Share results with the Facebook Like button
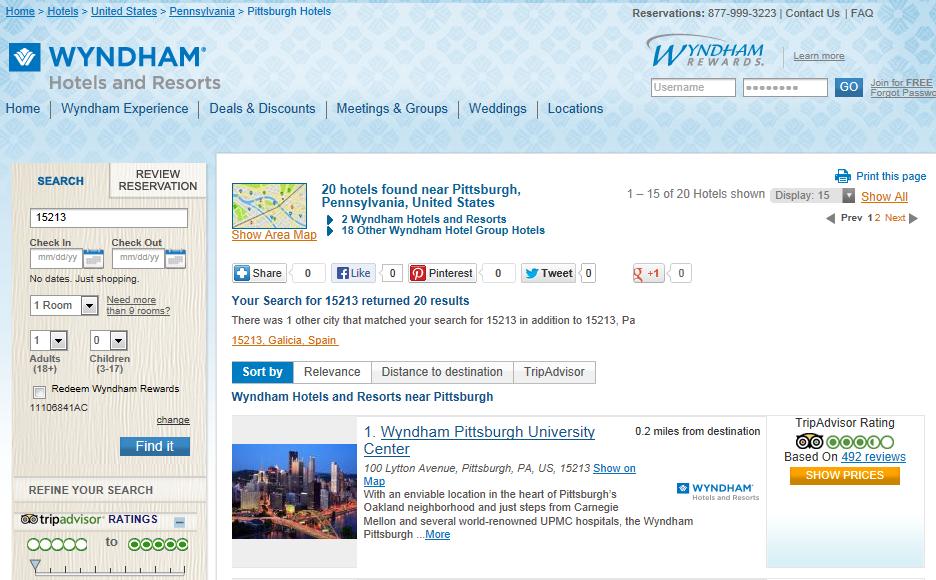This screenshot has height=580, width=936. click(353, 273)
